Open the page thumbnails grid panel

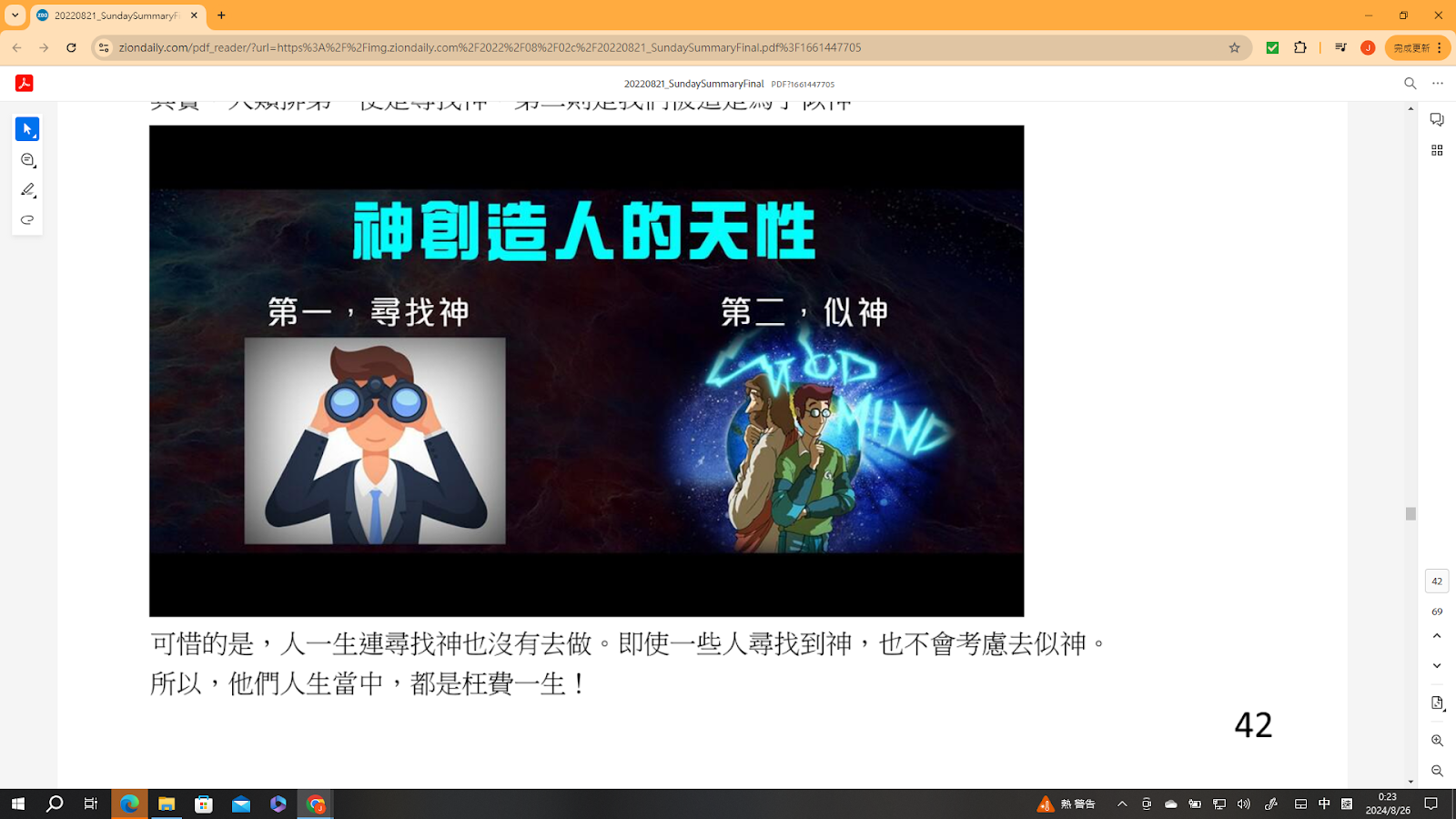click(1437, 150)
